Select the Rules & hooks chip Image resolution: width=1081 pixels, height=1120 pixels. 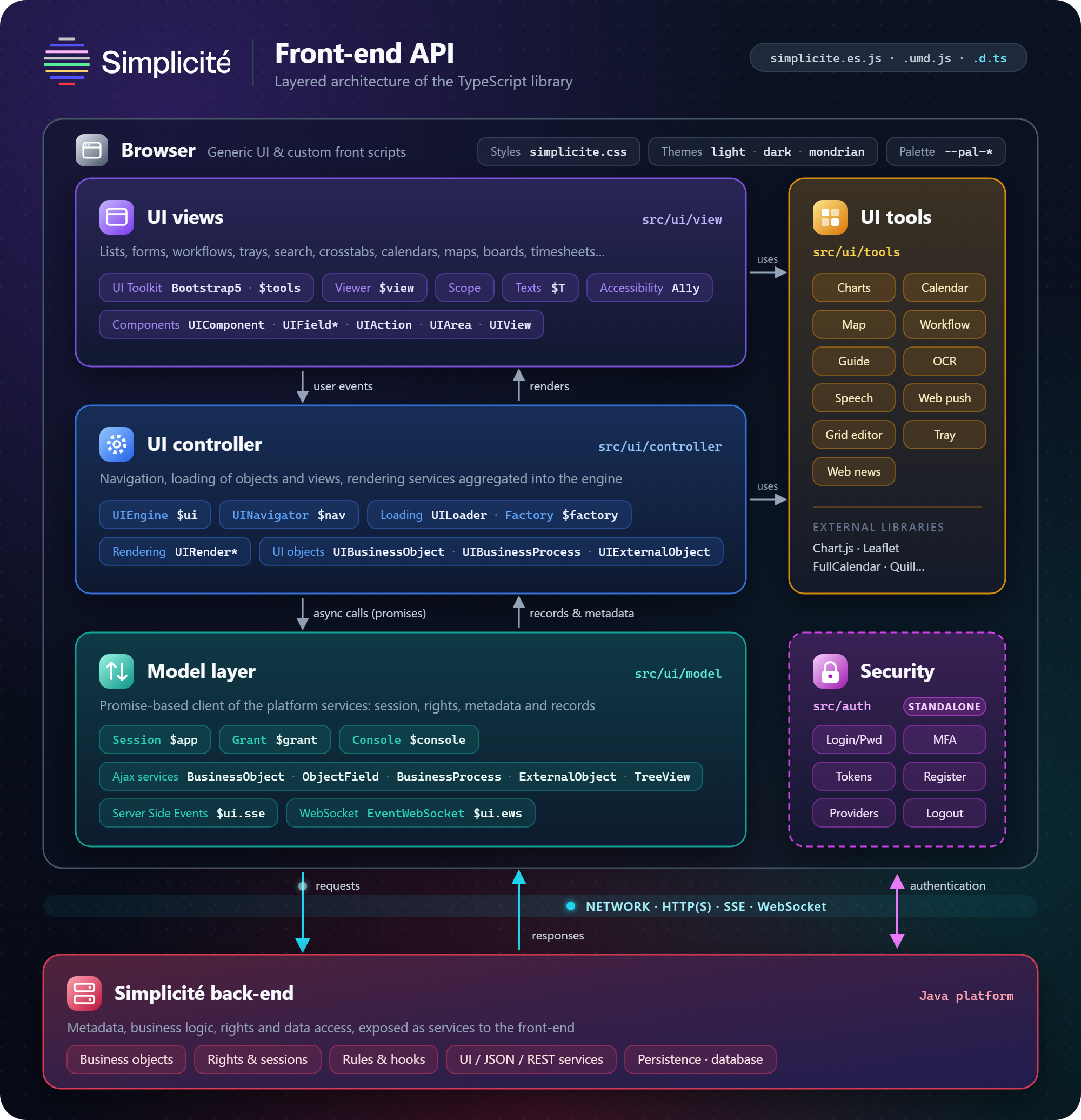(x=383, y=1059)
